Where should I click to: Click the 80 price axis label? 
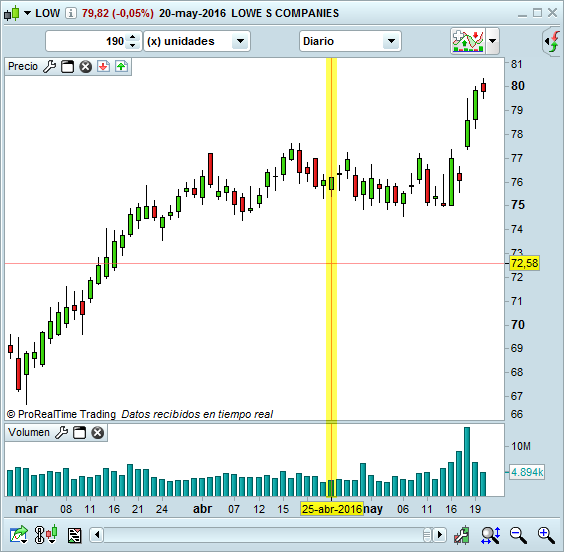pyautogui.click(x=518, y=86)
